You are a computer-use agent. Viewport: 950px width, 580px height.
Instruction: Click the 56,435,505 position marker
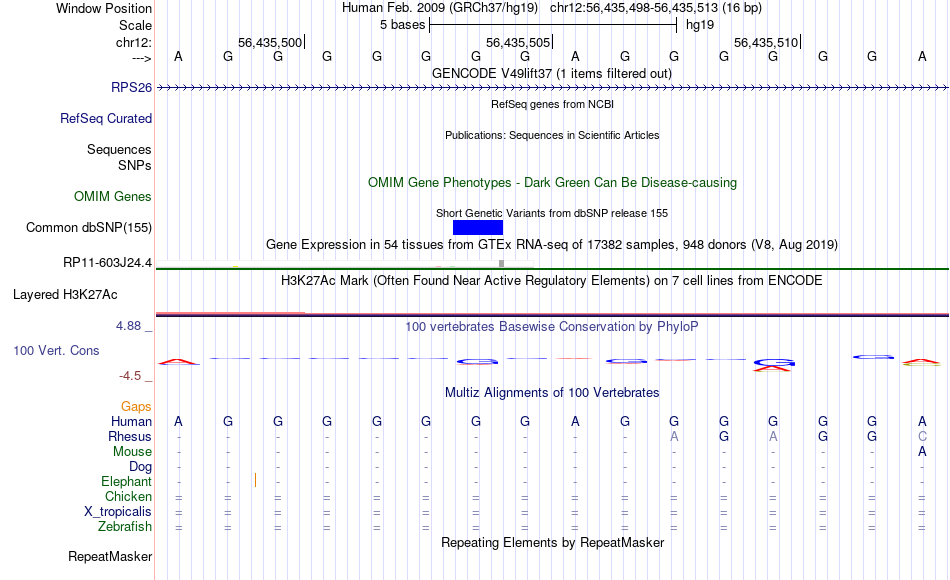519,42
